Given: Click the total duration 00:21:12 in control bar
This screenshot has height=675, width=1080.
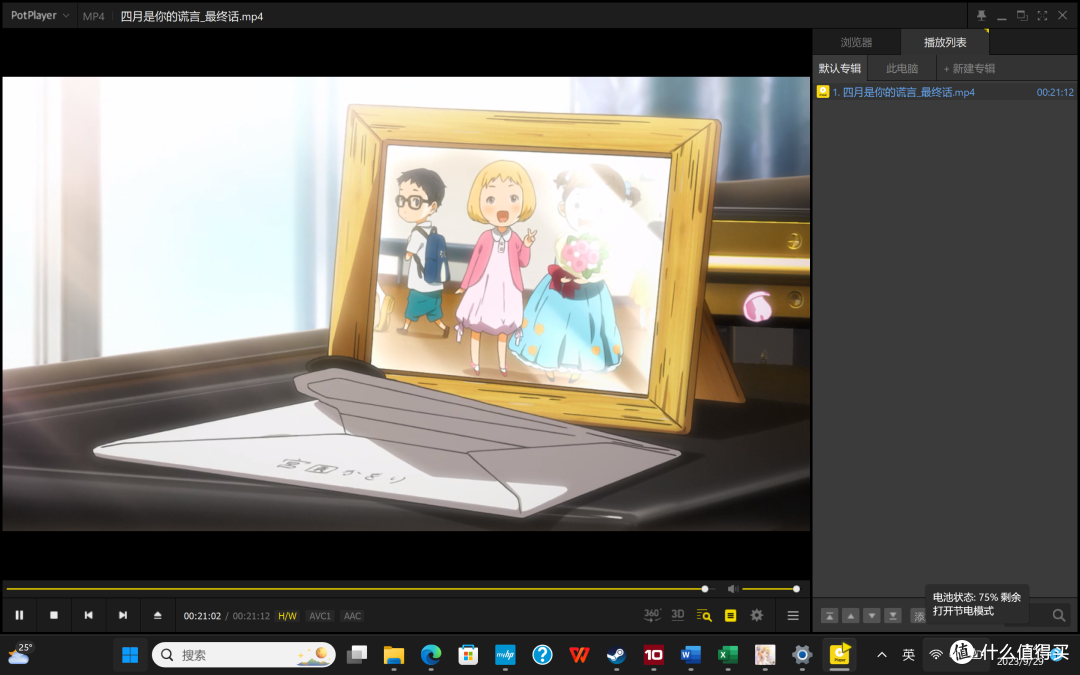Looking at the screenshot, I should click(251, 616).
